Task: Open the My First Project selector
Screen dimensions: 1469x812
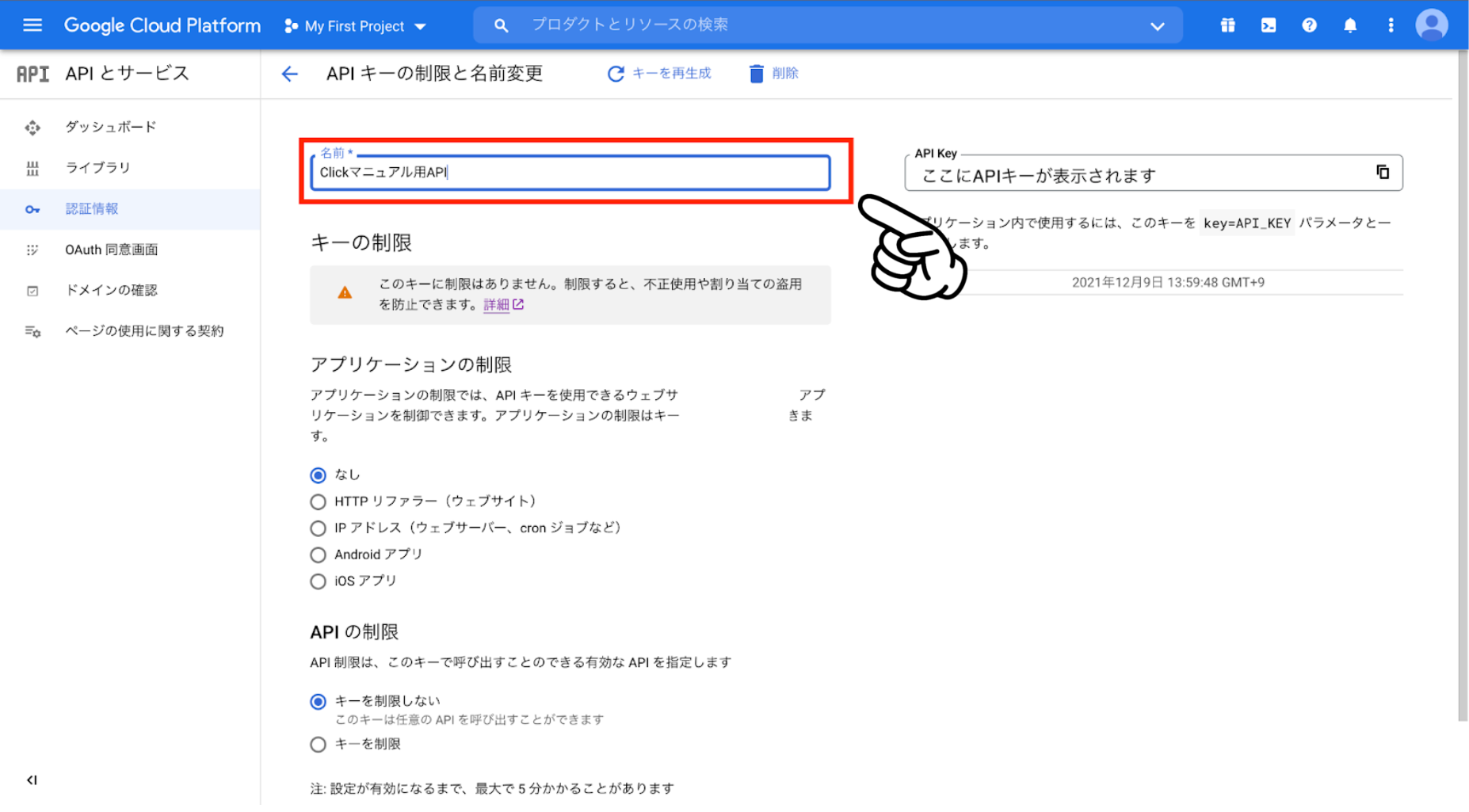Action: (355, 26)
